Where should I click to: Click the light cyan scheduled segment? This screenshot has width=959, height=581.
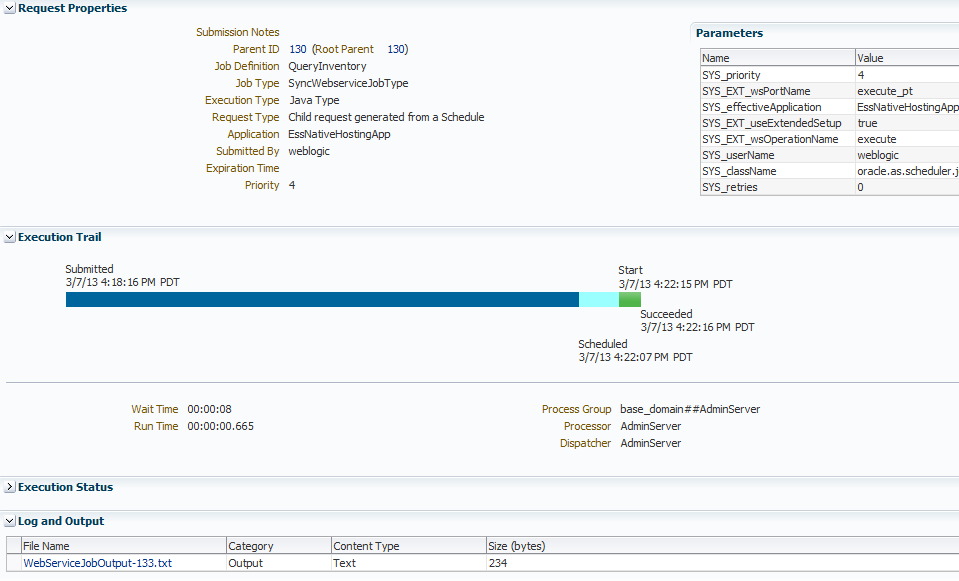click(x=598, y=299)
